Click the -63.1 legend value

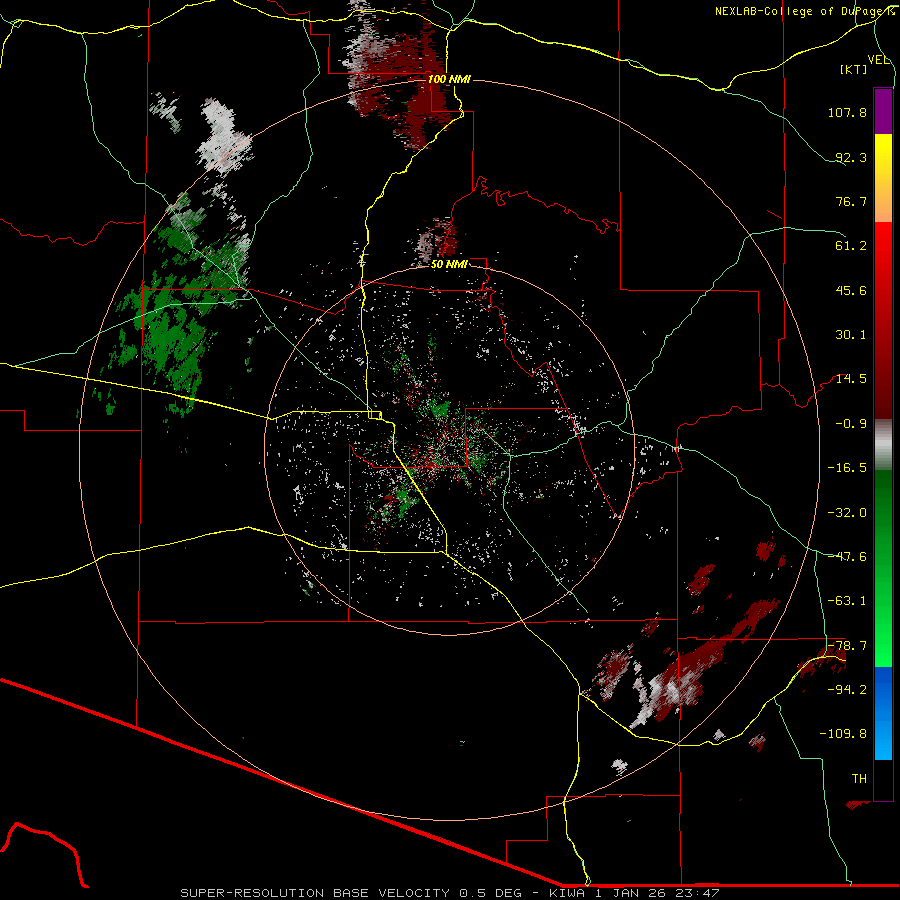click(847, 601)
